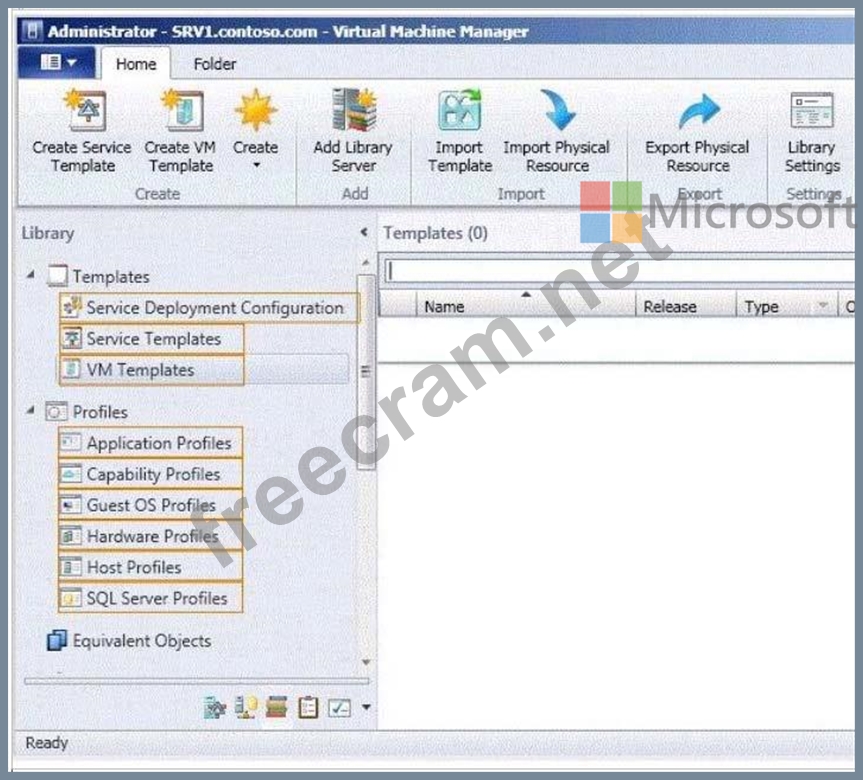Click the tree scrollbar down arrow
Screen dimensions: 863x780
coord(366,662)
